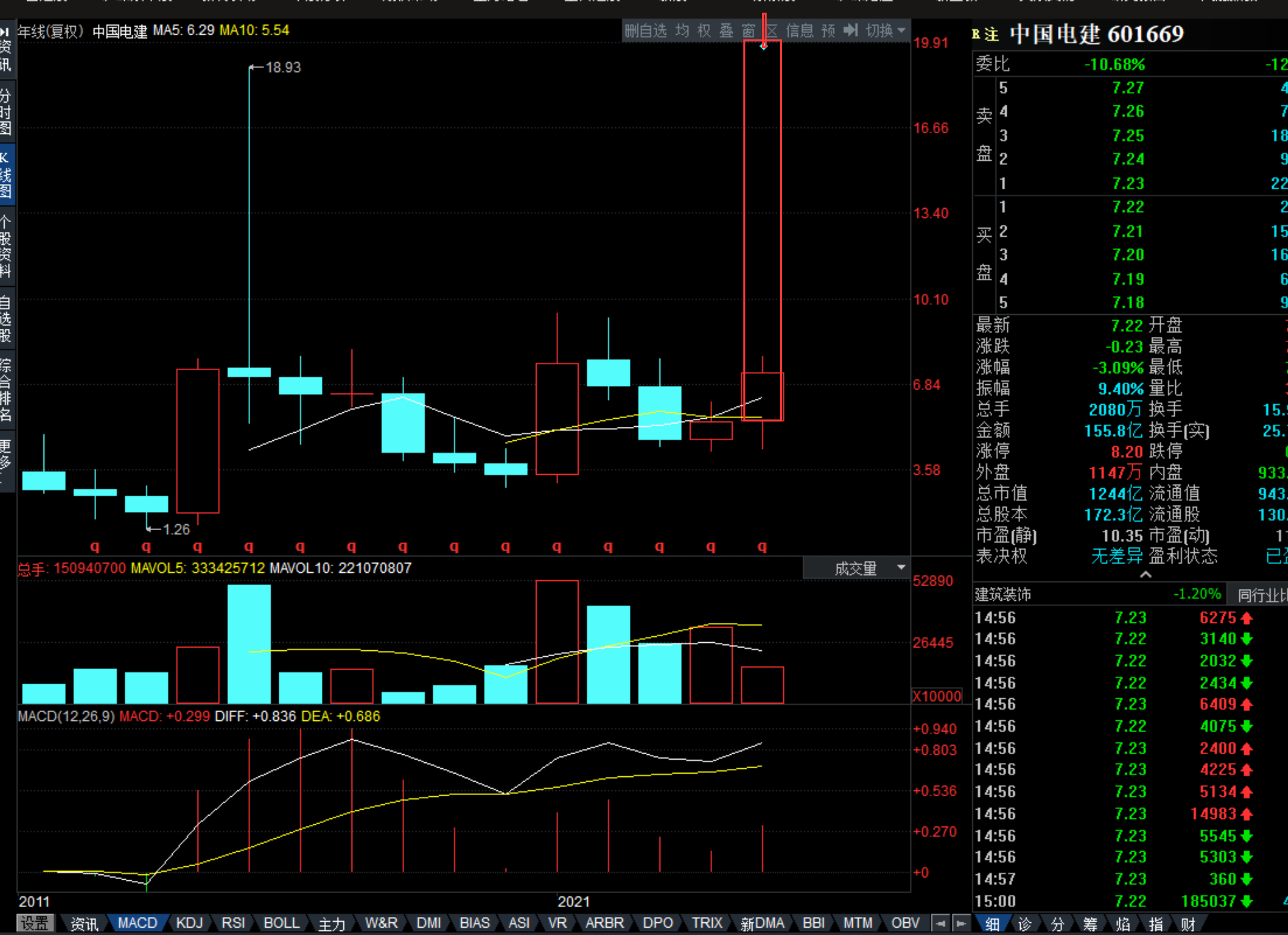Select the BOLL indicator tab

[281, 923]
